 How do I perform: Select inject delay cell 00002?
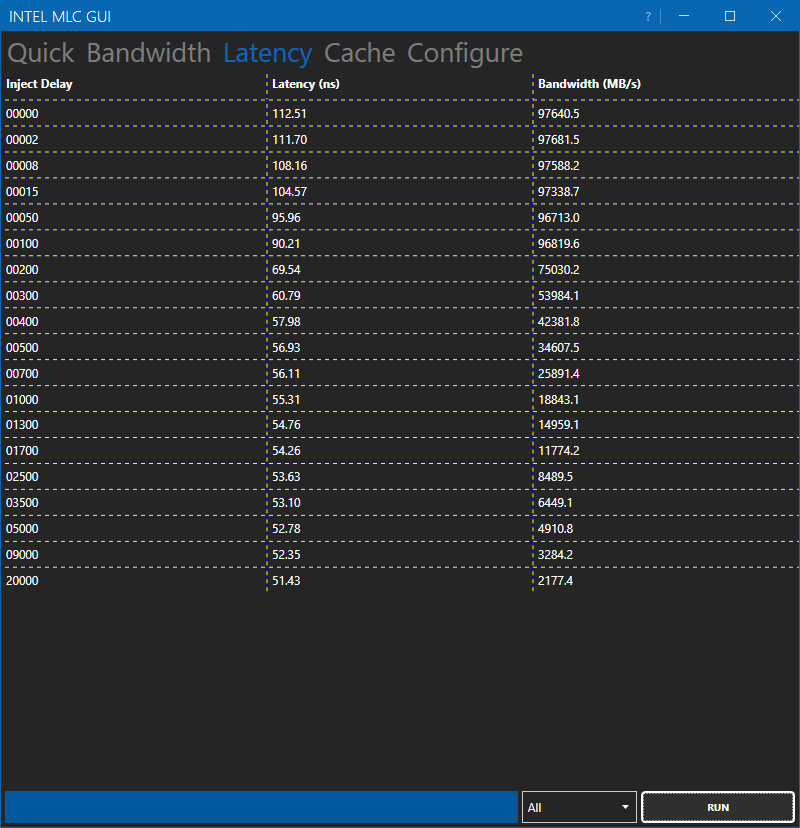click(22, 139)
